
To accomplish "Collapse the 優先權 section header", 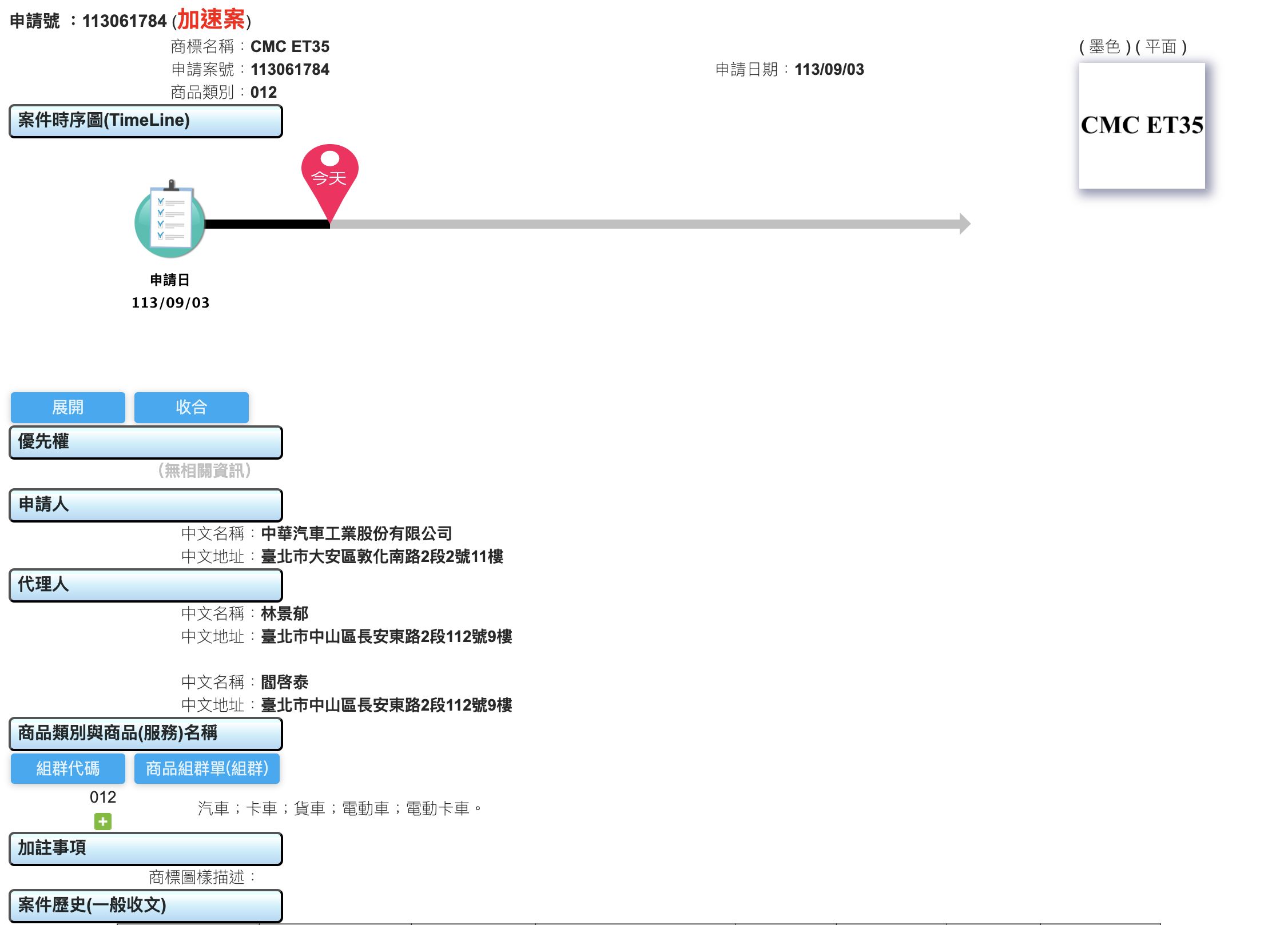I will [x=146, y=442].
